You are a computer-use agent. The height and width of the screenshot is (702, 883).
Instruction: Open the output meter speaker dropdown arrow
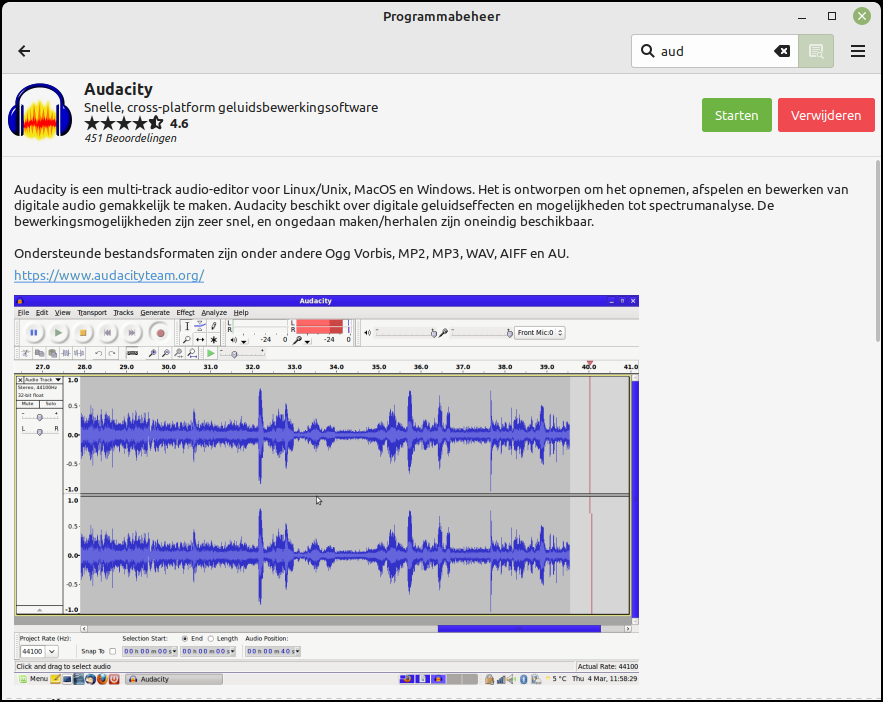[244, 341]
